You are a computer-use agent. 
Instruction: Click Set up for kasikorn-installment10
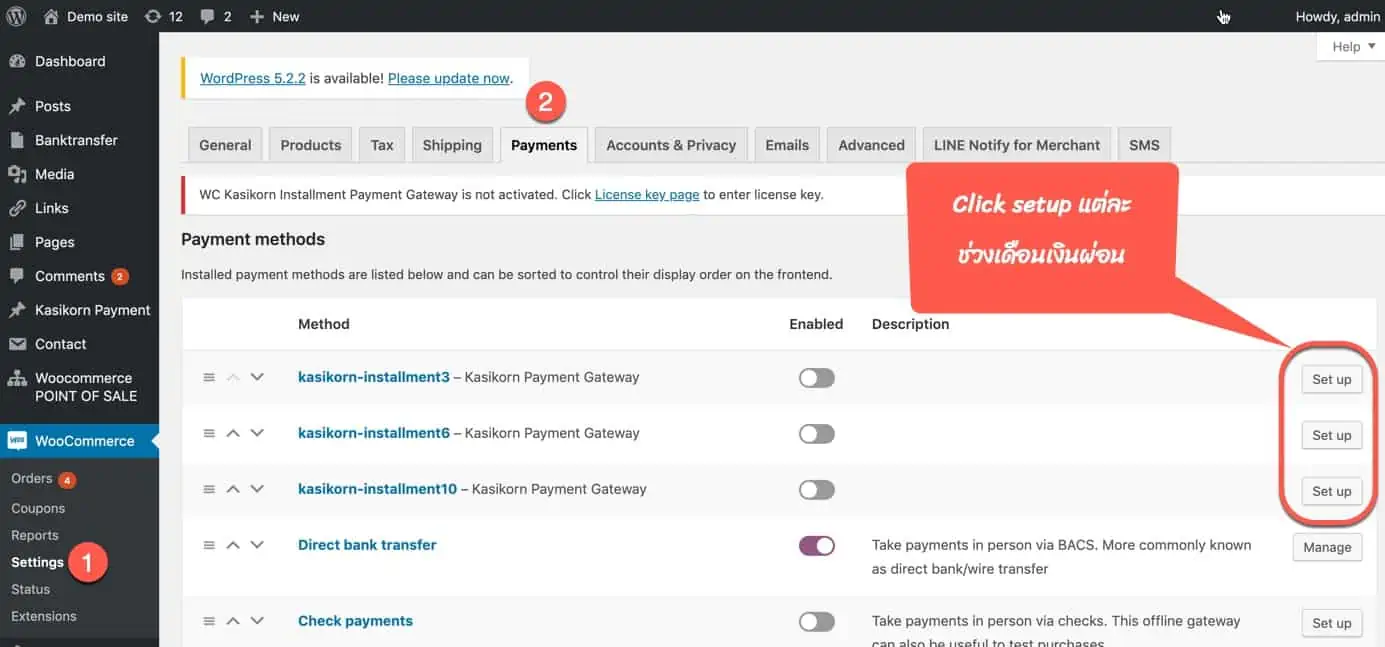coord(1331,491)
